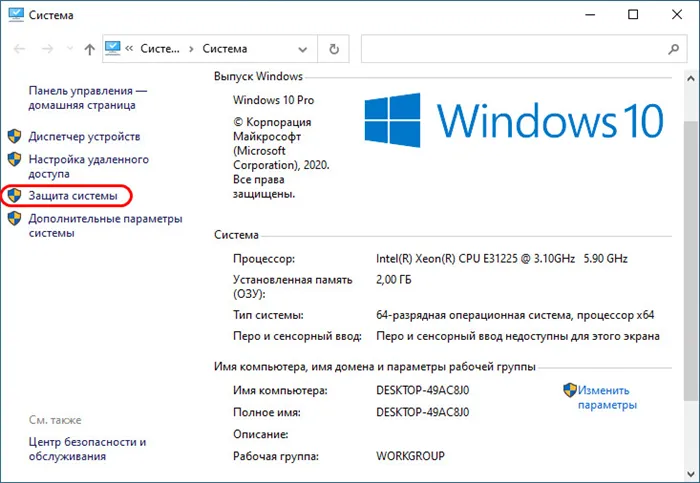
Task: Click shield icon beside Диспетчер устройств
Action: click(x=14, y=136)
